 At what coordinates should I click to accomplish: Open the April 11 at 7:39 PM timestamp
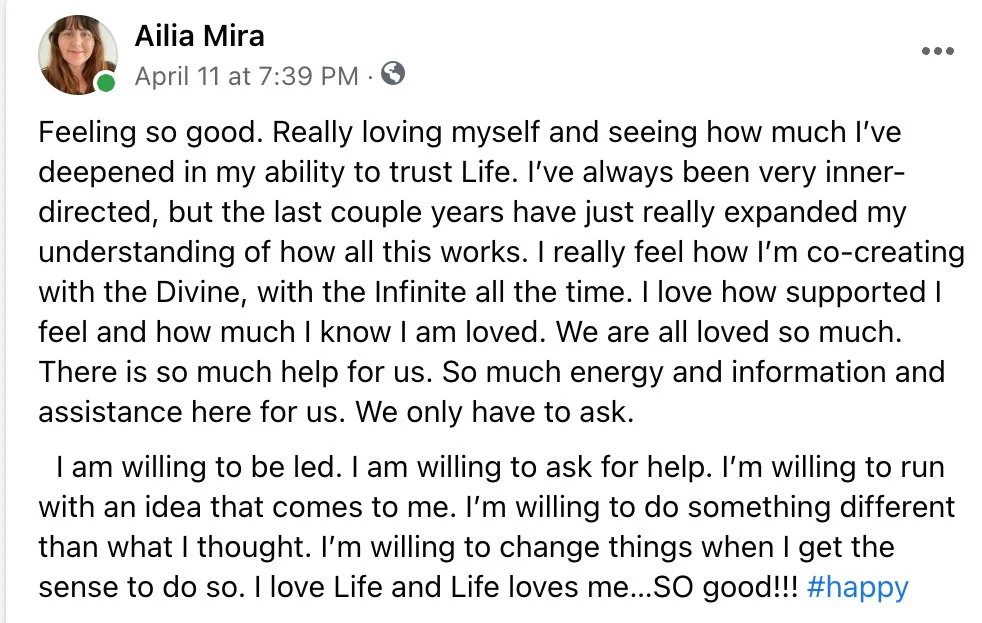click(x=246, y=76)
